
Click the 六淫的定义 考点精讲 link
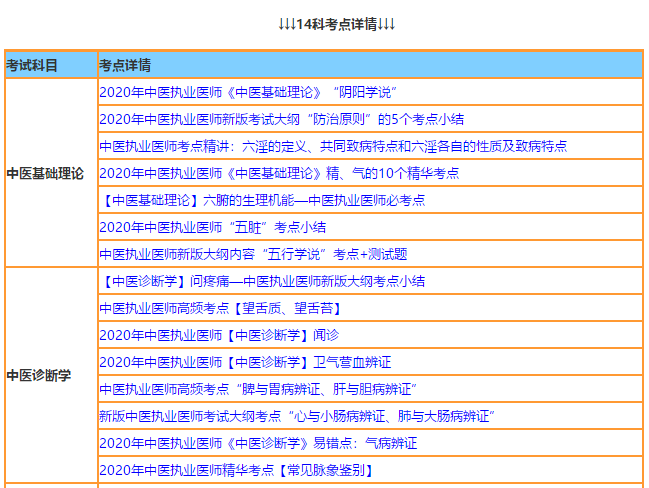click(333, 146)
